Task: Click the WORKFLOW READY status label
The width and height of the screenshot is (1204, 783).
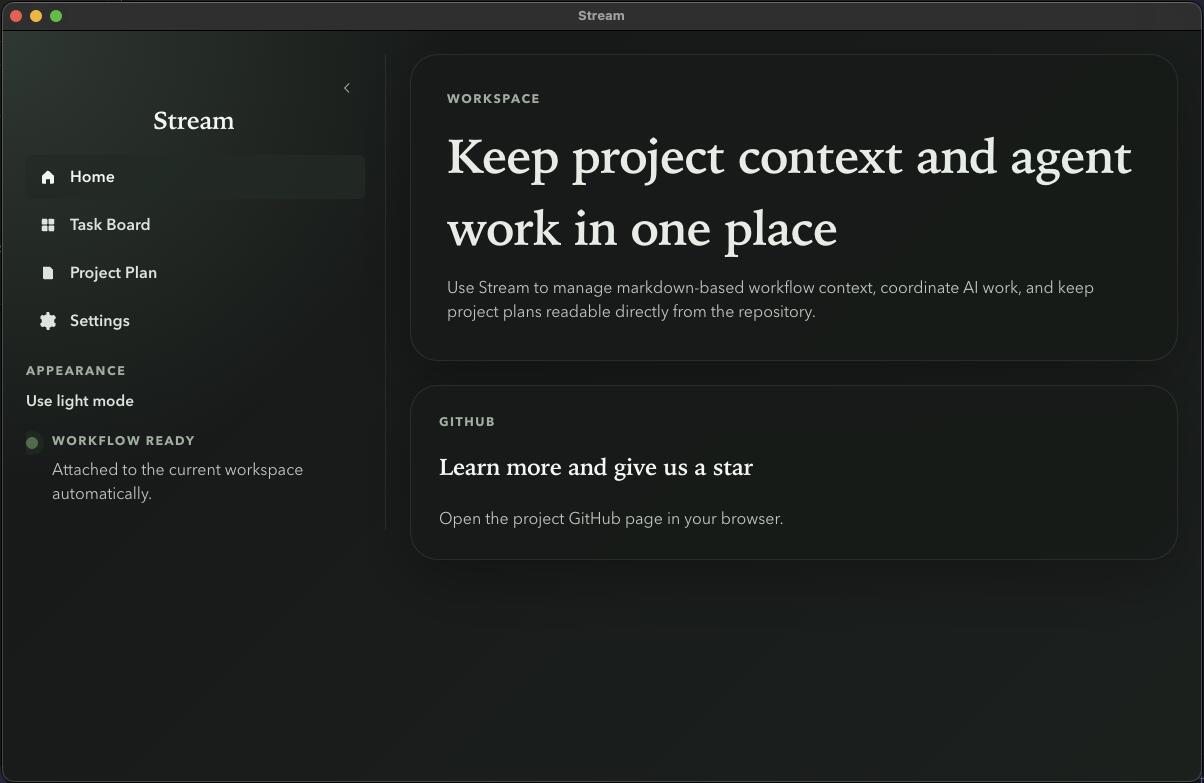Action: (123, 441)
